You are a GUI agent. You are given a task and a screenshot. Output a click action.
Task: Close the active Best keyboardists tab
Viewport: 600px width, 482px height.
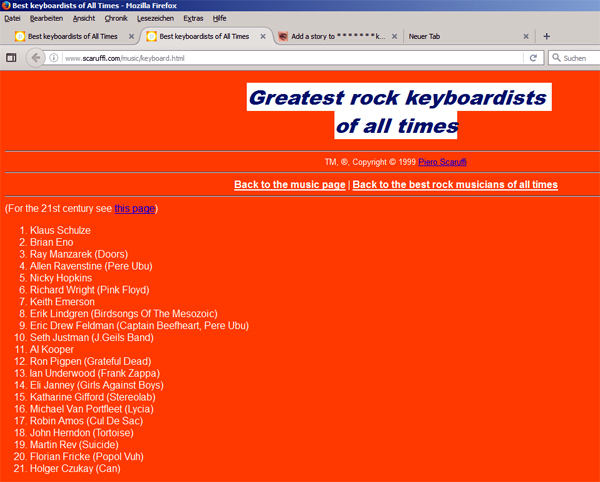pos(263,36)
